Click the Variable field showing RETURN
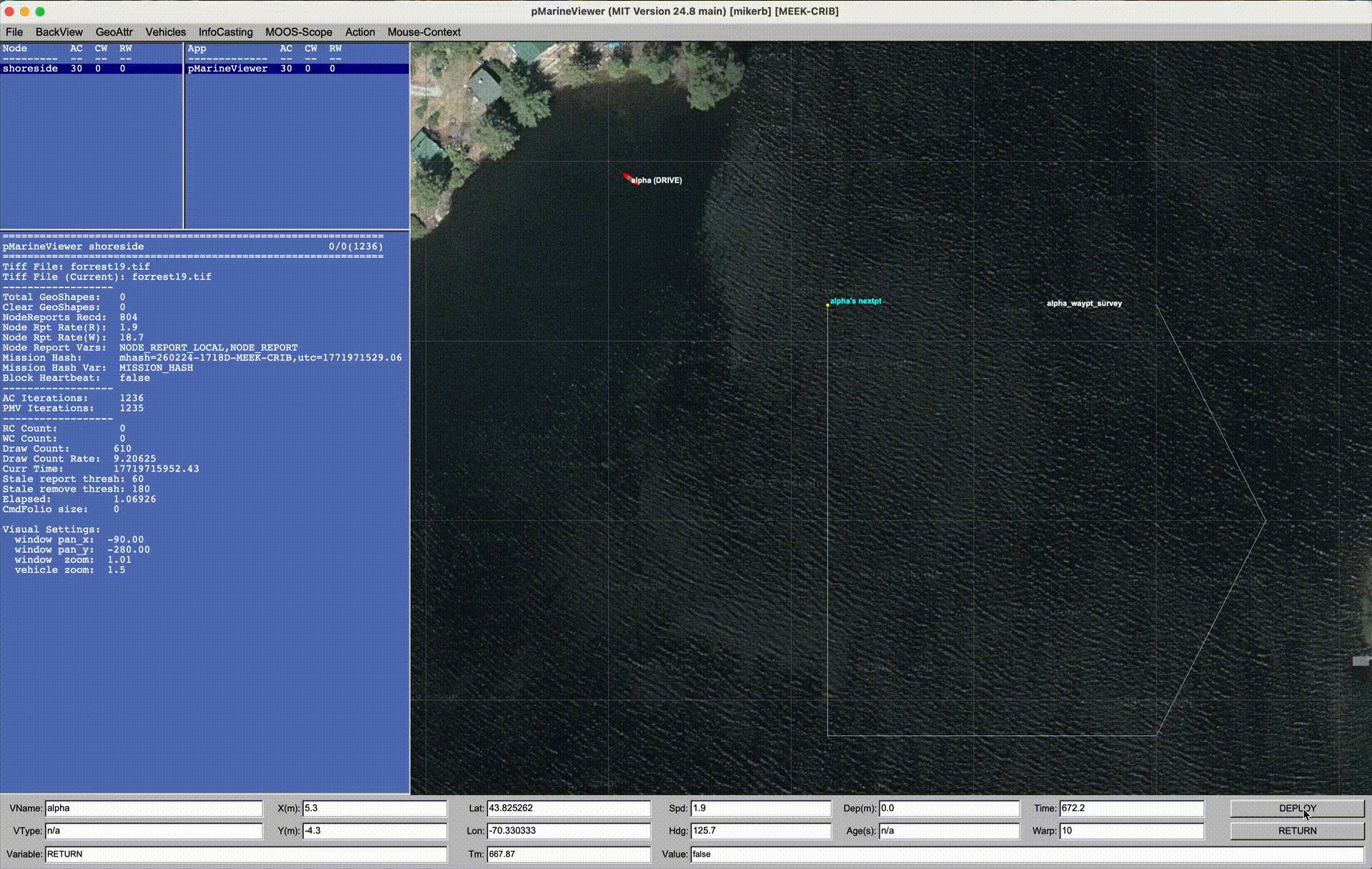 point(246,854)
